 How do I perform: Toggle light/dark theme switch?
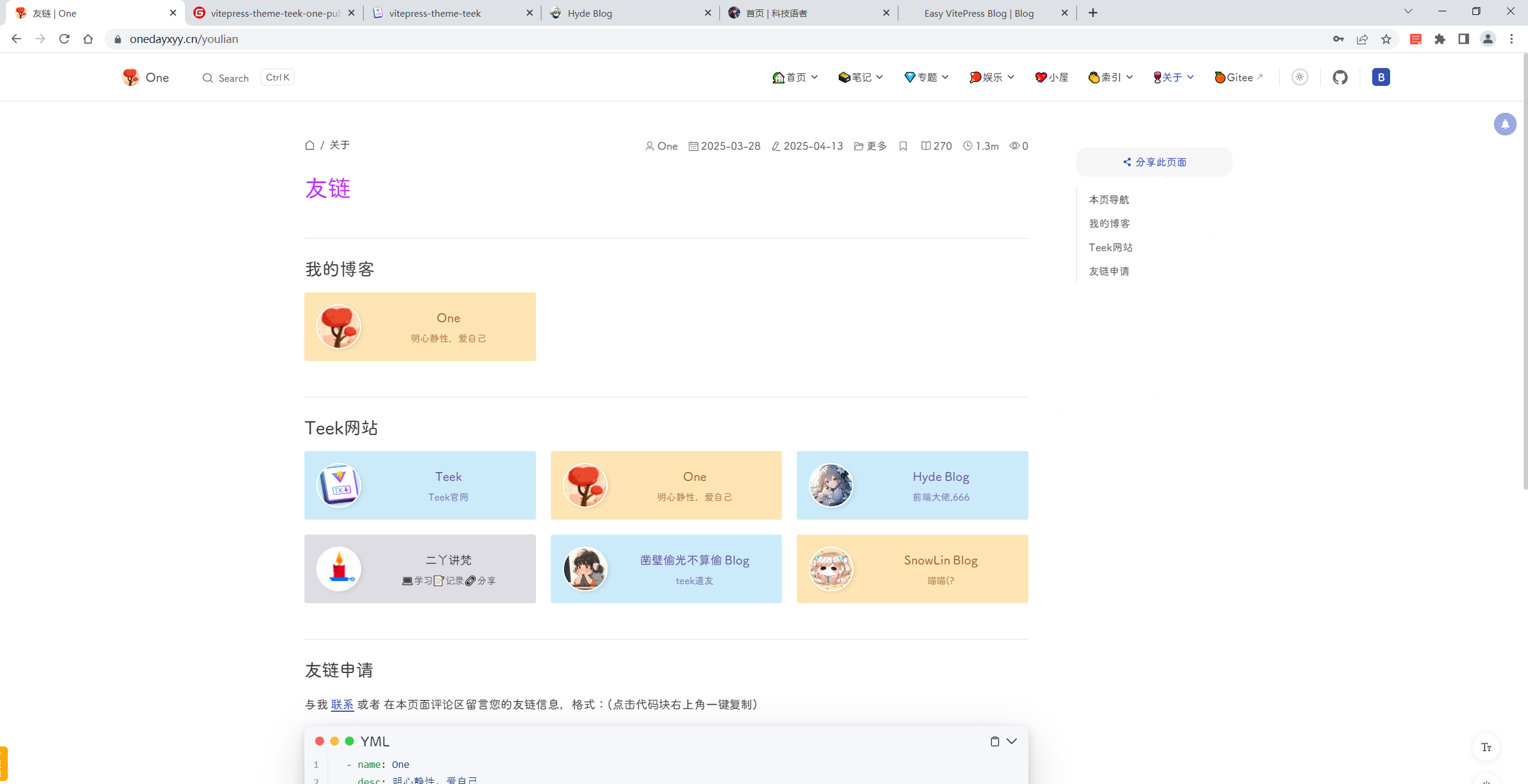(1299, 77)
